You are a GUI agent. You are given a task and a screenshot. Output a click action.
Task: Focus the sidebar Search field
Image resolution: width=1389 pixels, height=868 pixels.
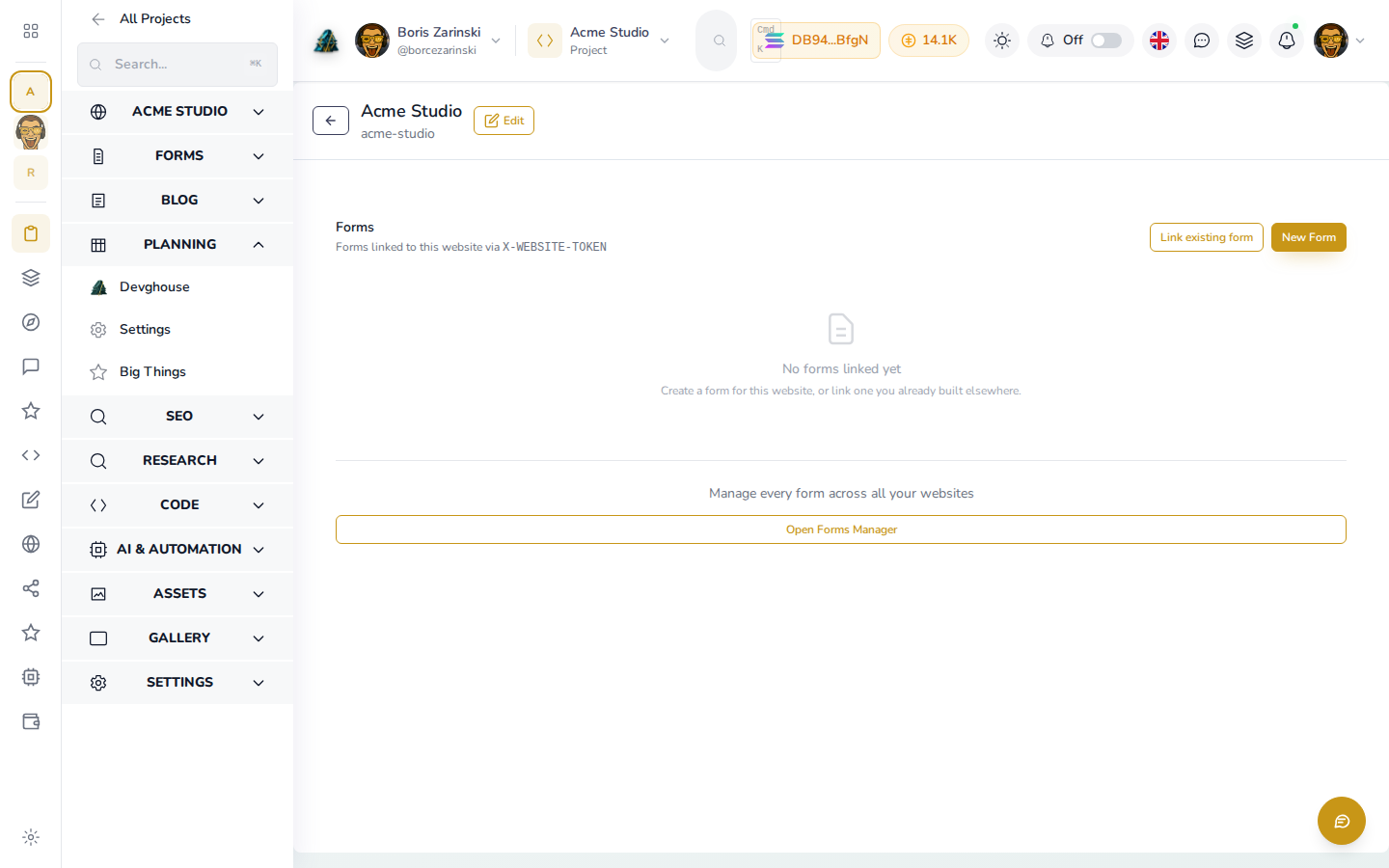pos(177,65)
